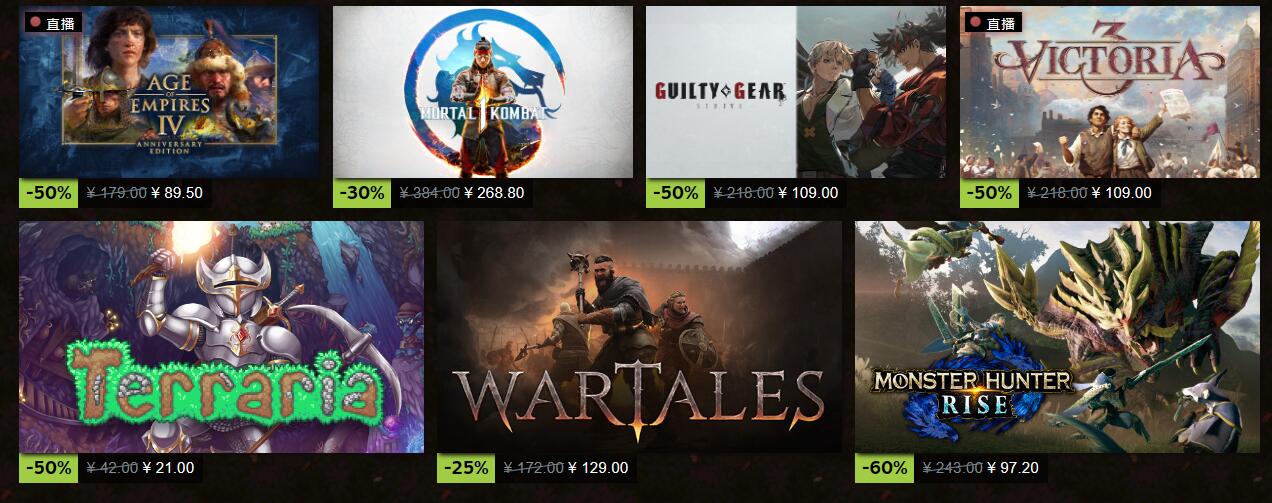The width and height of the screenshot is (1272, 503).
Task: Select the ¥ 21.00 Terraria price
Action: [169, 467]
